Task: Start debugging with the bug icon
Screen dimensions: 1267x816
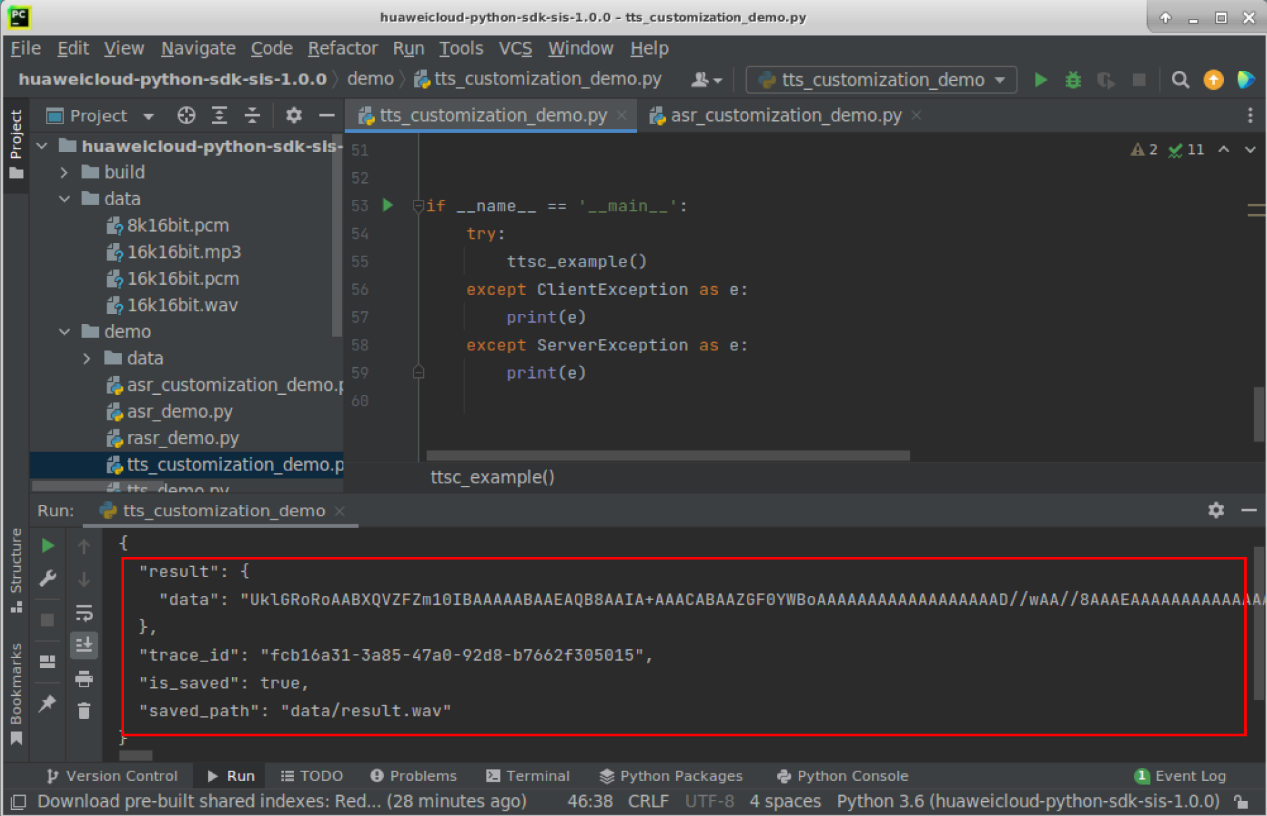Action: click(x=1073, y=80)
